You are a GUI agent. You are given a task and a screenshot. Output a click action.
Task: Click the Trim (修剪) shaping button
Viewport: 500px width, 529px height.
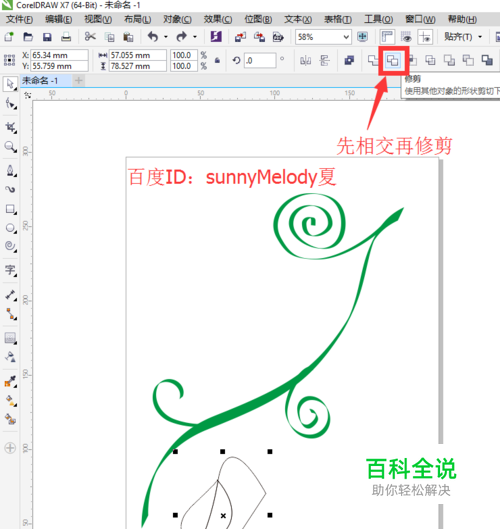tap(392, 61)
